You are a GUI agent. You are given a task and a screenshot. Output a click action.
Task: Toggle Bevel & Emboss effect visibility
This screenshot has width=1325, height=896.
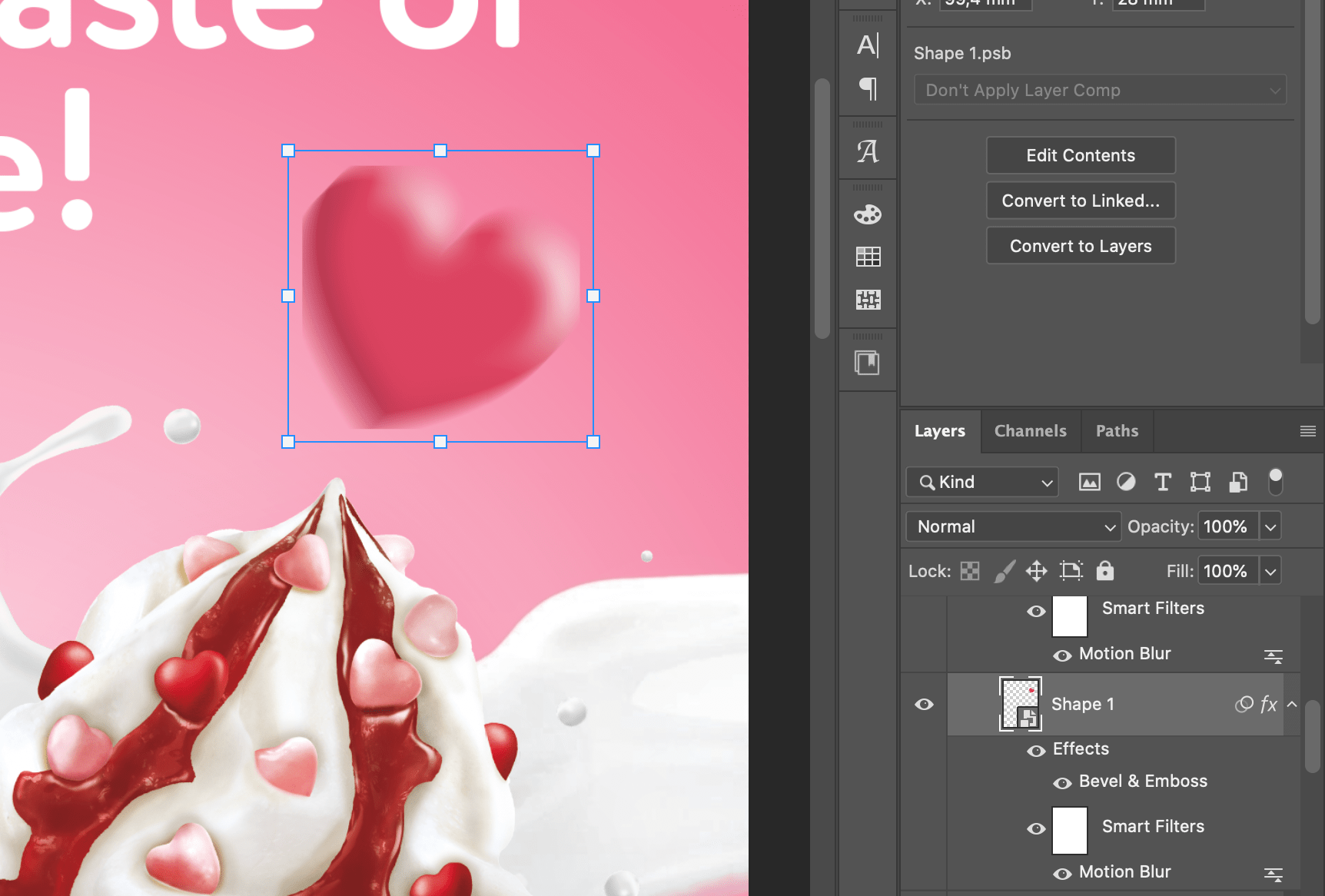(x=1063, y=782)
